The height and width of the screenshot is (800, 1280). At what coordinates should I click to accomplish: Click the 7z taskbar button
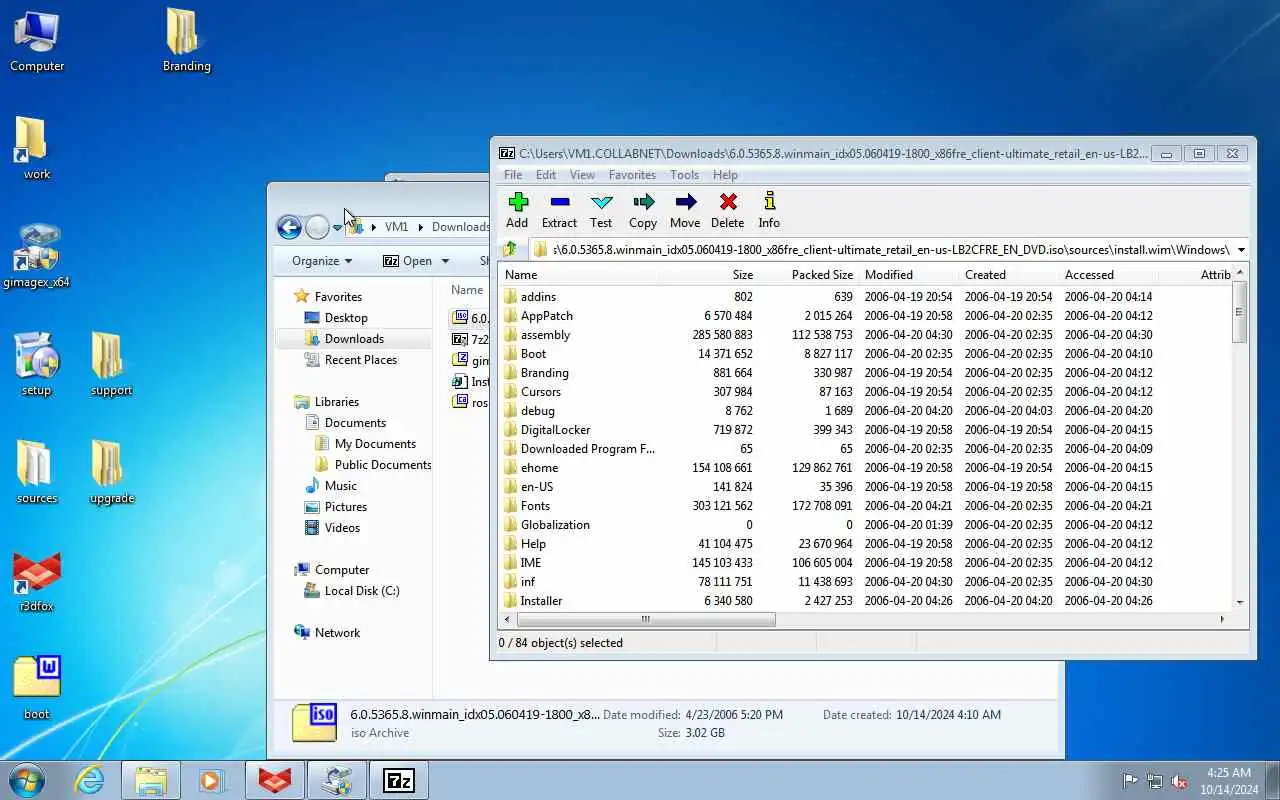[399, 780]
